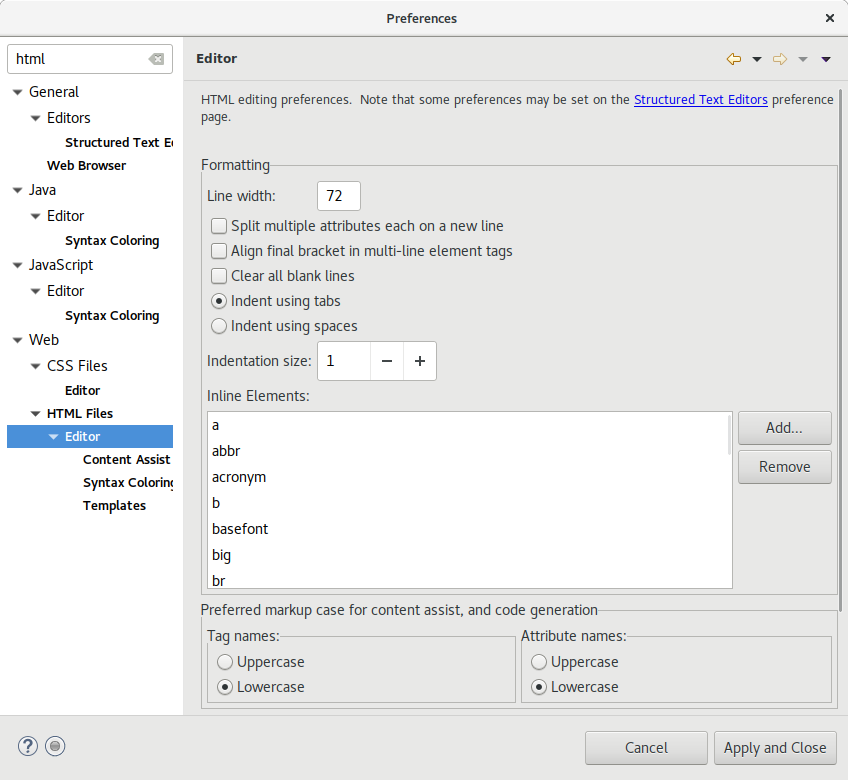This screenshot has width=848, height=780.
Task: Open the preferences view menu arrow
Action: pyautogui.click(x=826, y=60)
